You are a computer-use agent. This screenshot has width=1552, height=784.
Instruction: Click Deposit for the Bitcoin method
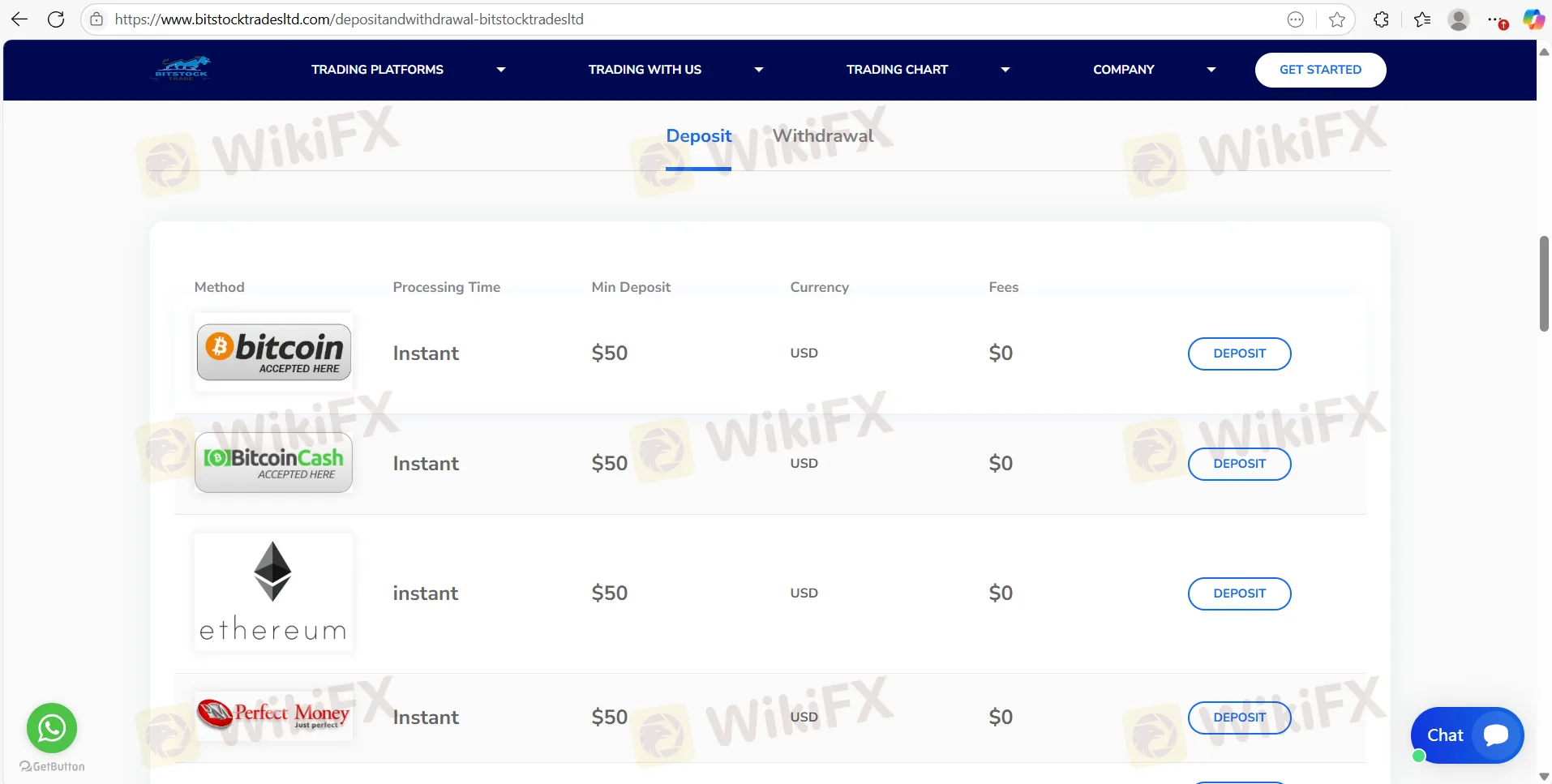tap(1239, 353)
